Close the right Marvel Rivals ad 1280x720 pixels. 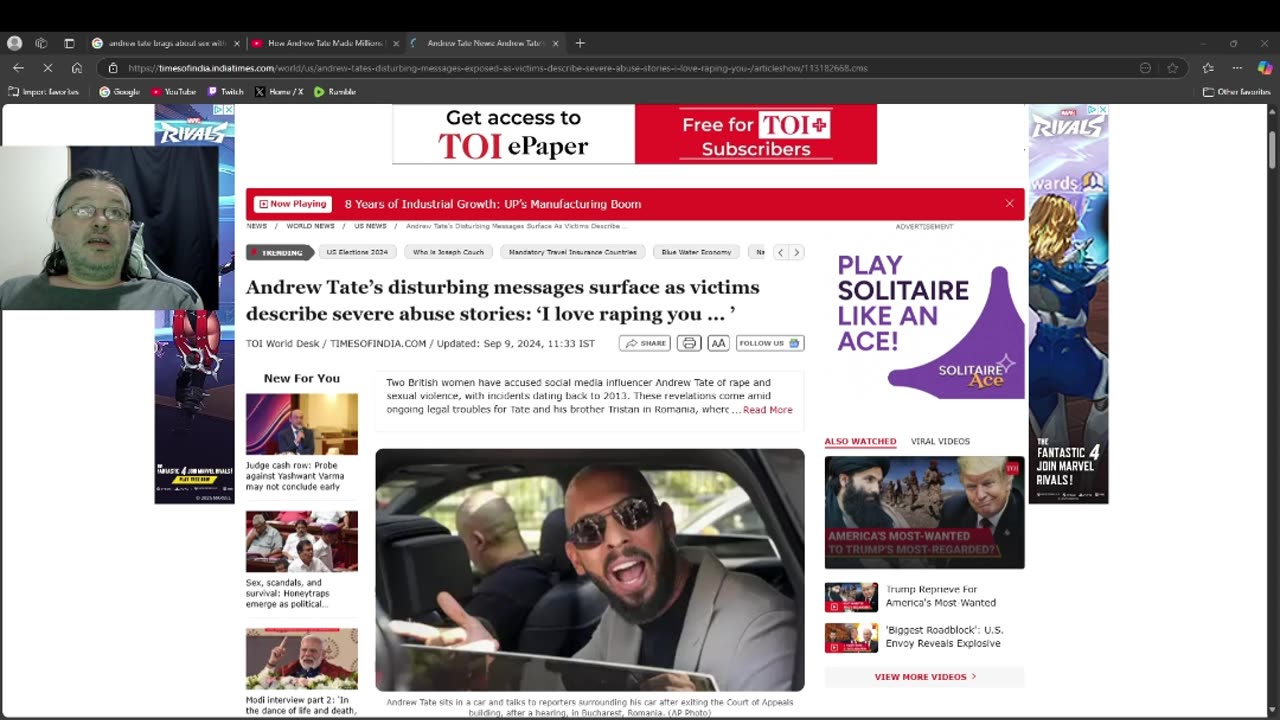coord(1102,110)
